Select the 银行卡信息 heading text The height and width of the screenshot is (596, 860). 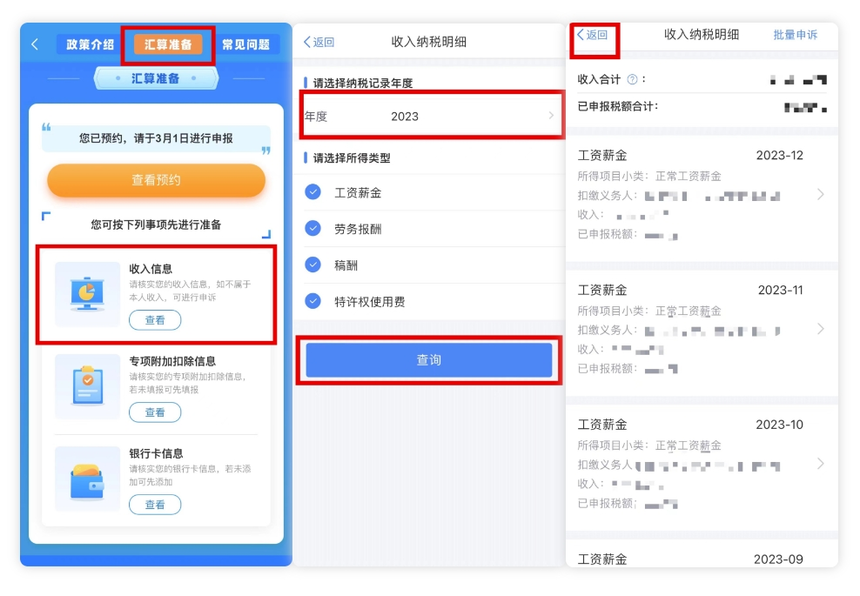(x=156, y=453)
